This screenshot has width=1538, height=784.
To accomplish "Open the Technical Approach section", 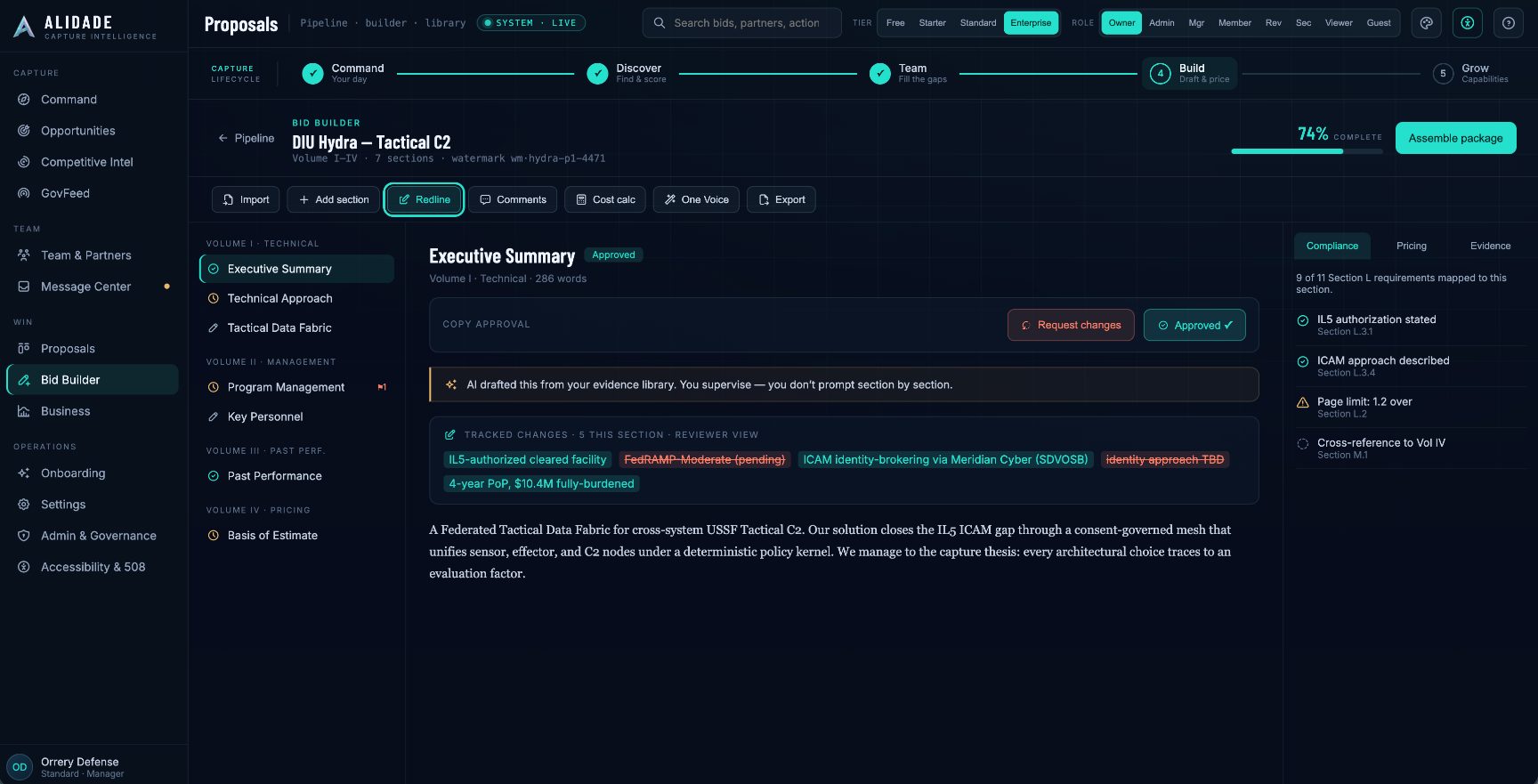I will (296, 298).
